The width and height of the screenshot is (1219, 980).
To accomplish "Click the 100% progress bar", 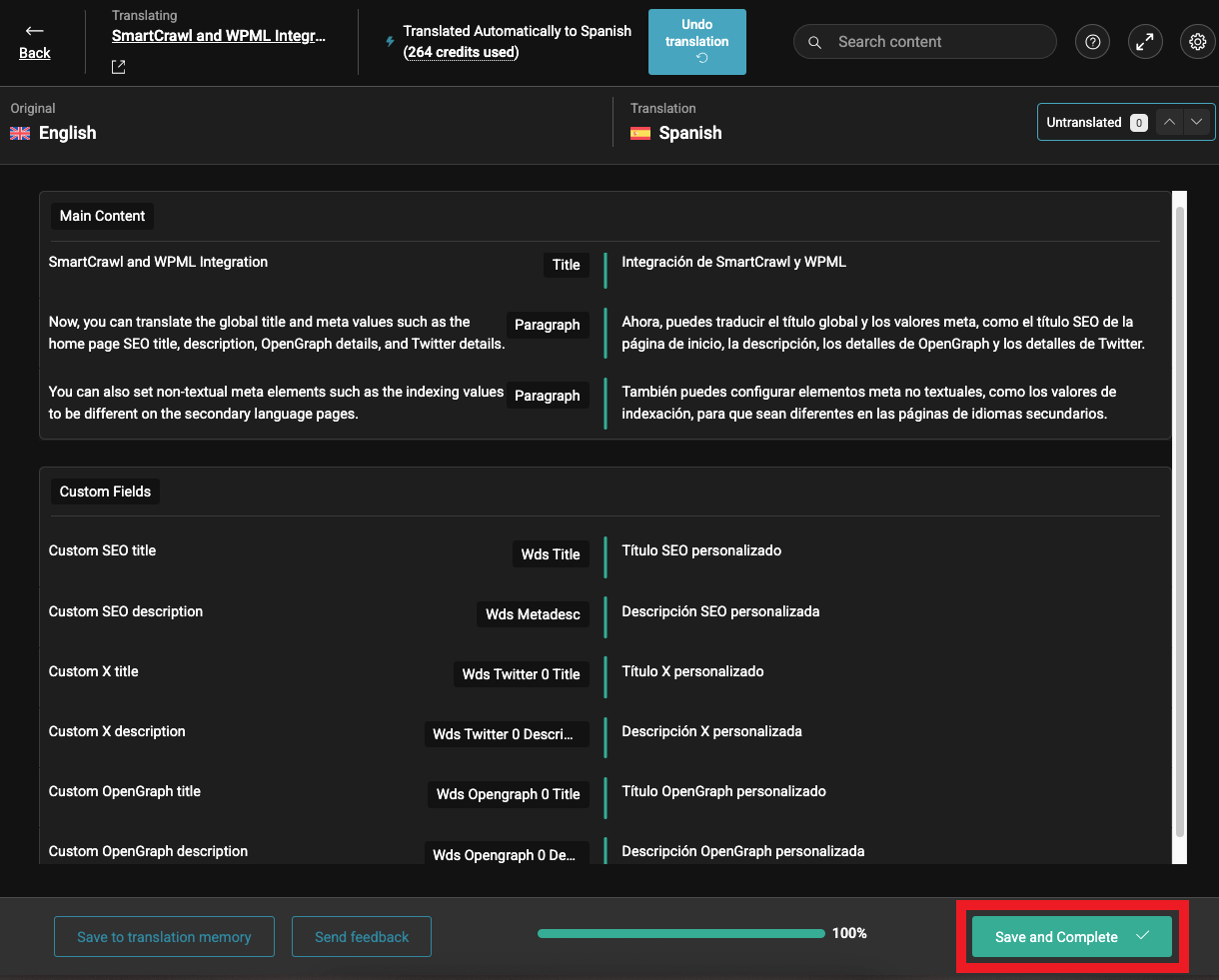I will (680, 933).
